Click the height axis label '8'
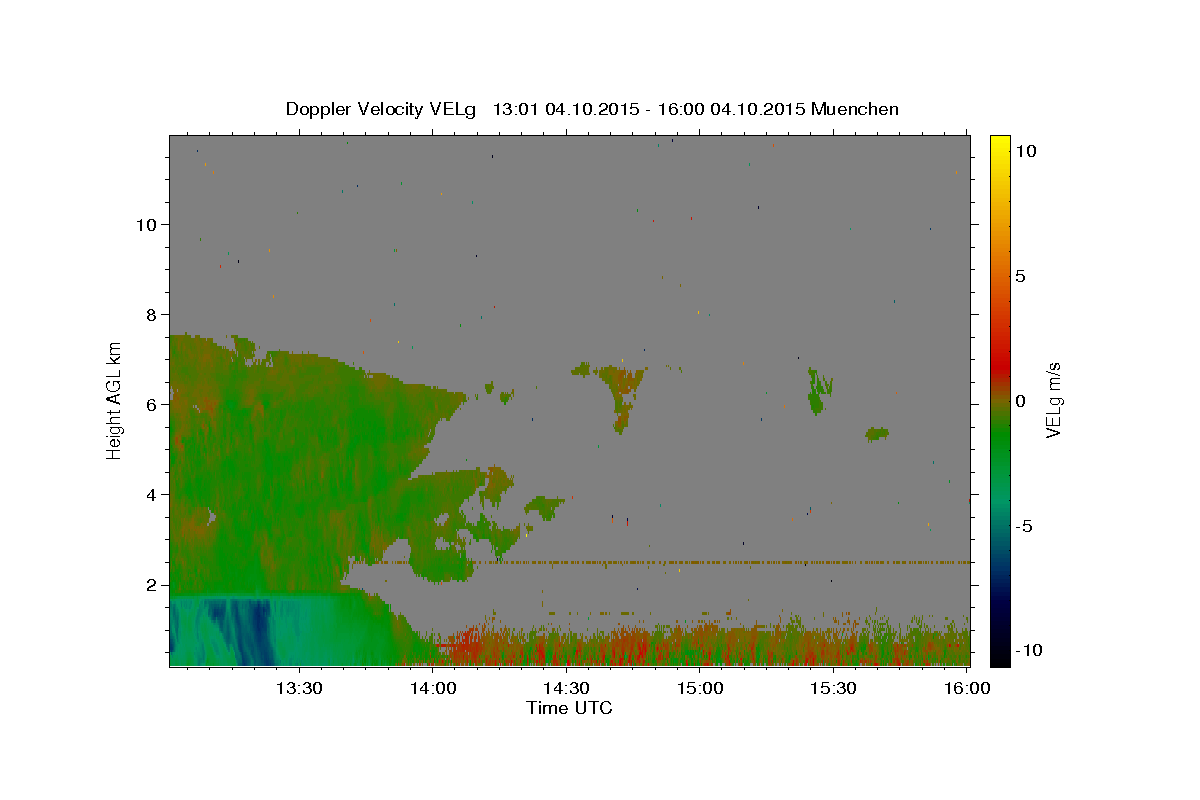1200x800 pixels. [150, 314]
